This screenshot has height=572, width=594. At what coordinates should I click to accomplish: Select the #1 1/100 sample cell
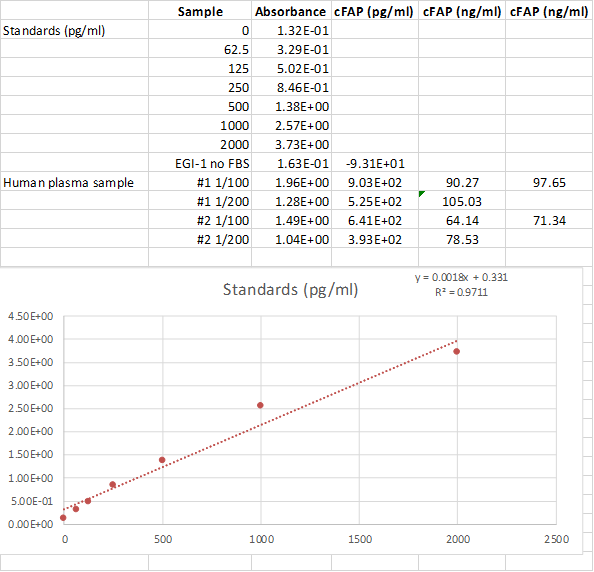200,182
